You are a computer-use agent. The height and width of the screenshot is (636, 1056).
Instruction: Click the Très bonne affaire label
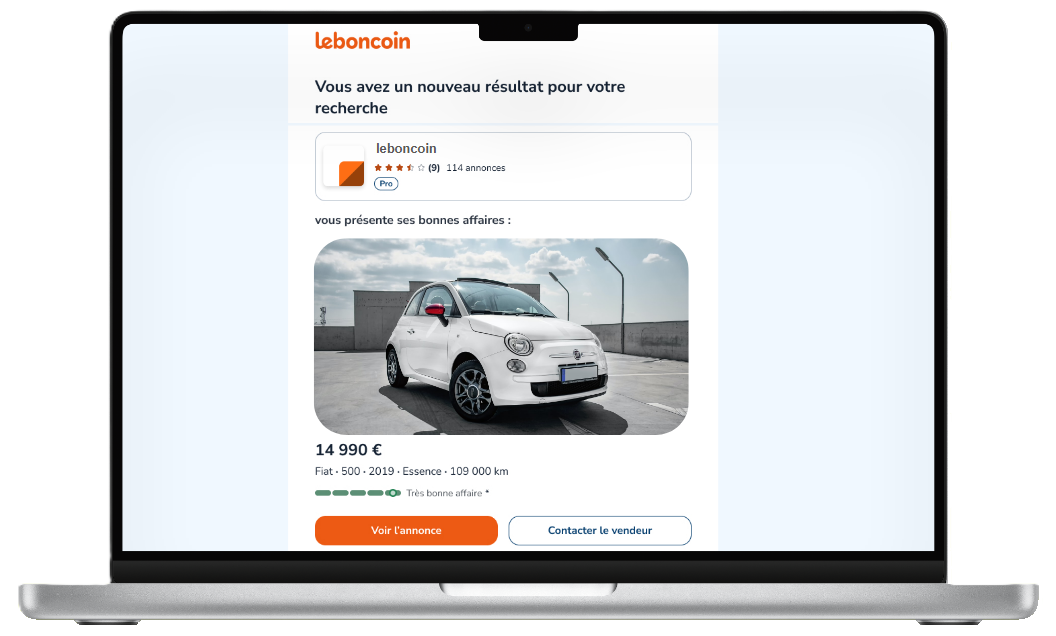point(444,493)
